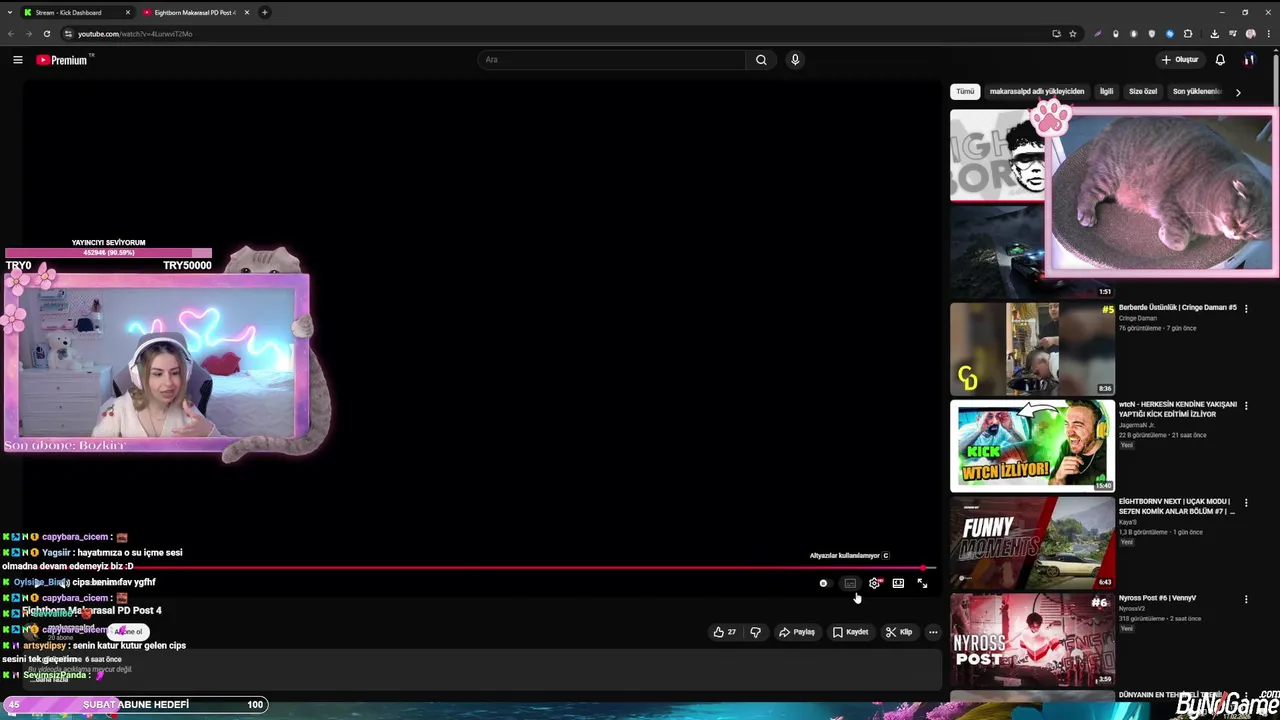Open the tab search dropdown arrow
1280x720 pixels.
pos(9,13)
